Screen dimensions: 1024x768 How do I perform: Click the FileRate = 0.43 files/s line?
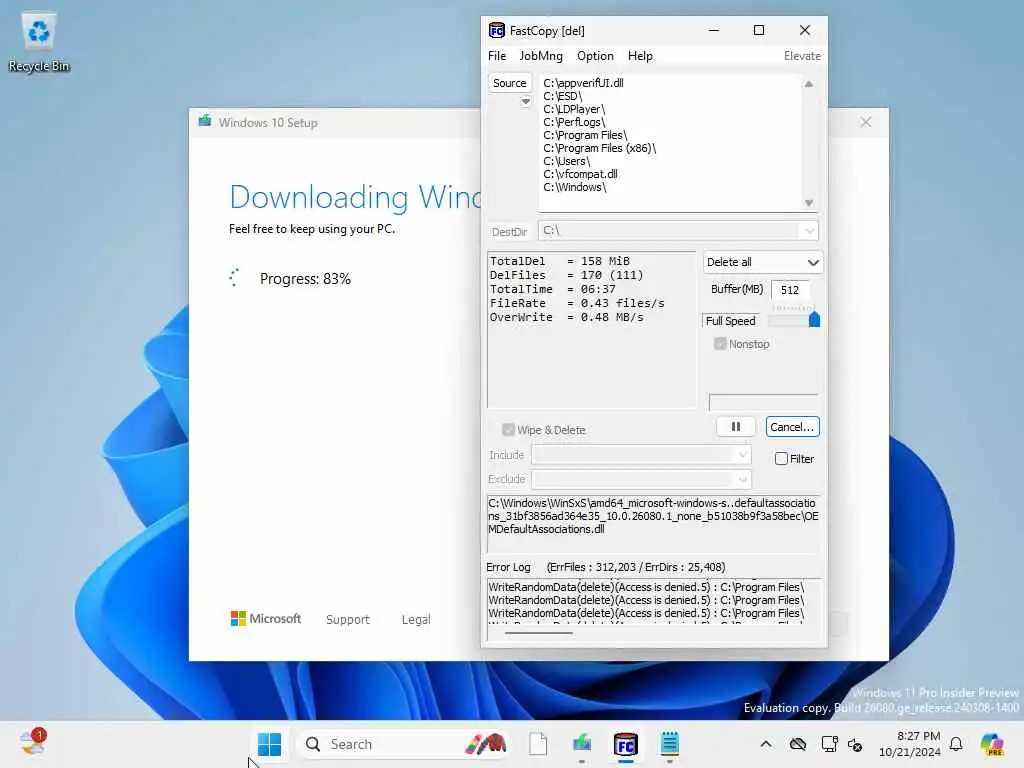[577, 303]
